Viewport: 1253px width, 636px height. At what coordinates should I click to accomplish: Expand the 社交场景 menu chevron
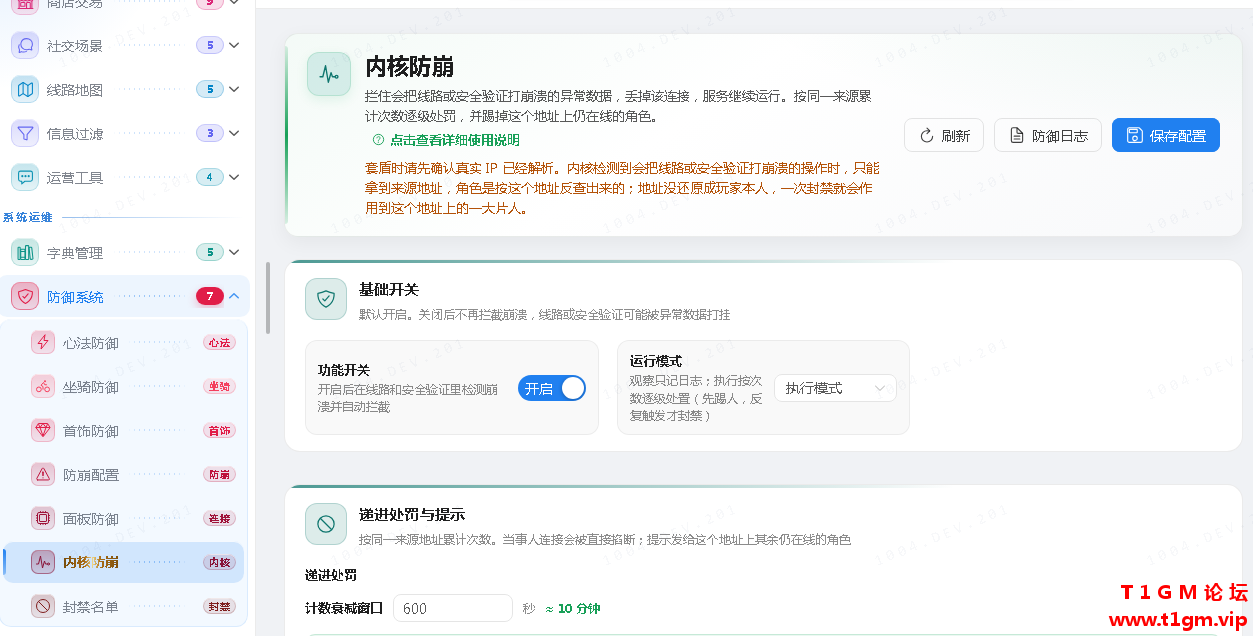click(x=234, y=45)
